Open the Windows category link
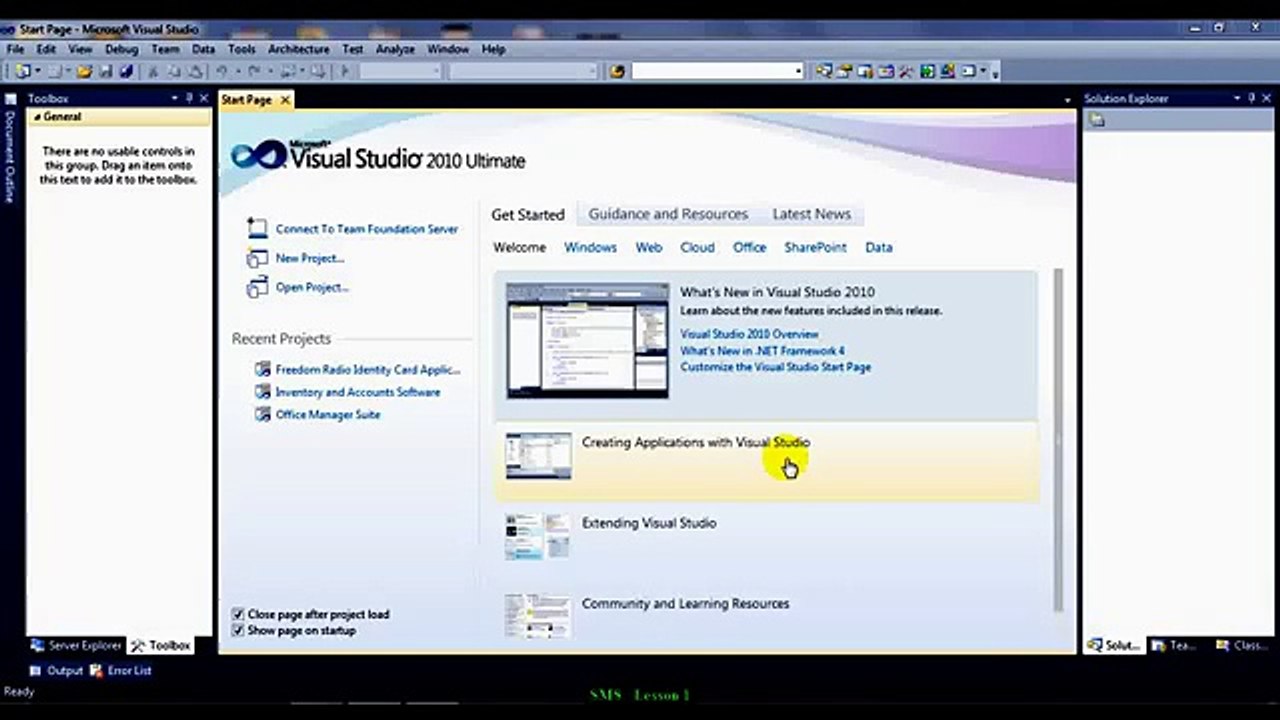The width and height of the screenshot is (1280, 720). 590,247
